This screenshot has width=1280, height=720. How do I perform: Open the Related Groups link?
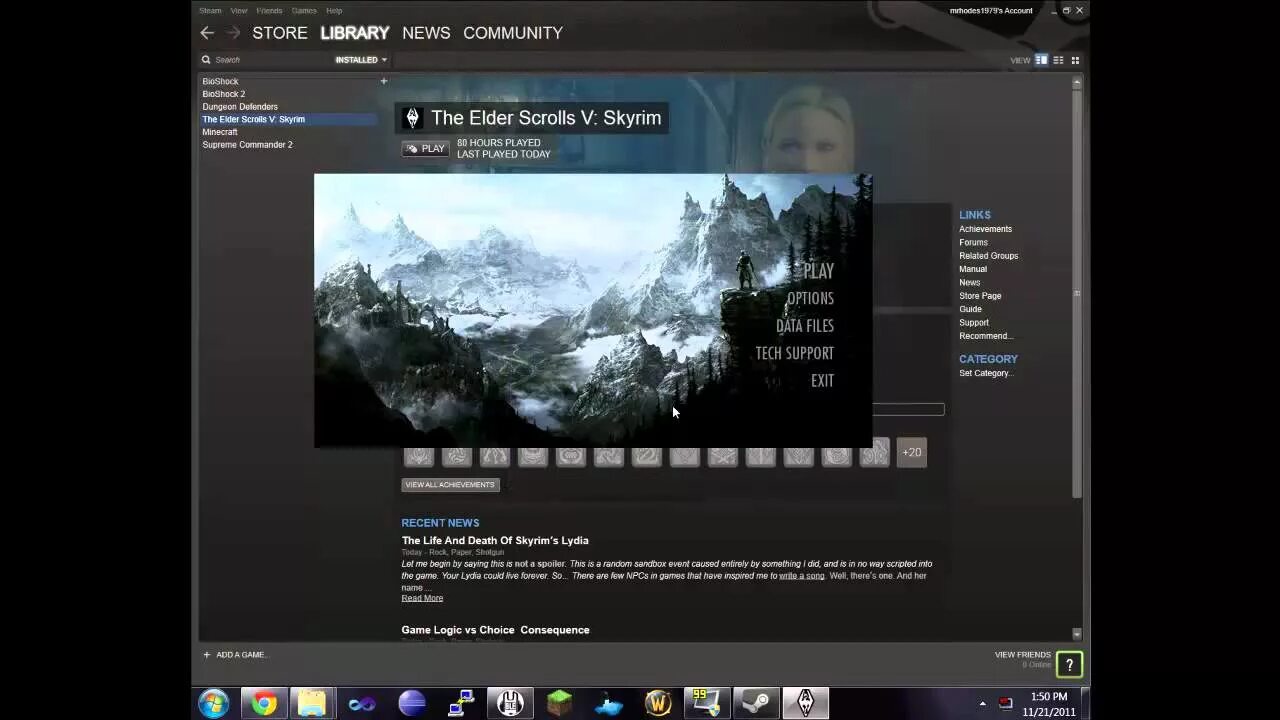click(x=988, y=256)
